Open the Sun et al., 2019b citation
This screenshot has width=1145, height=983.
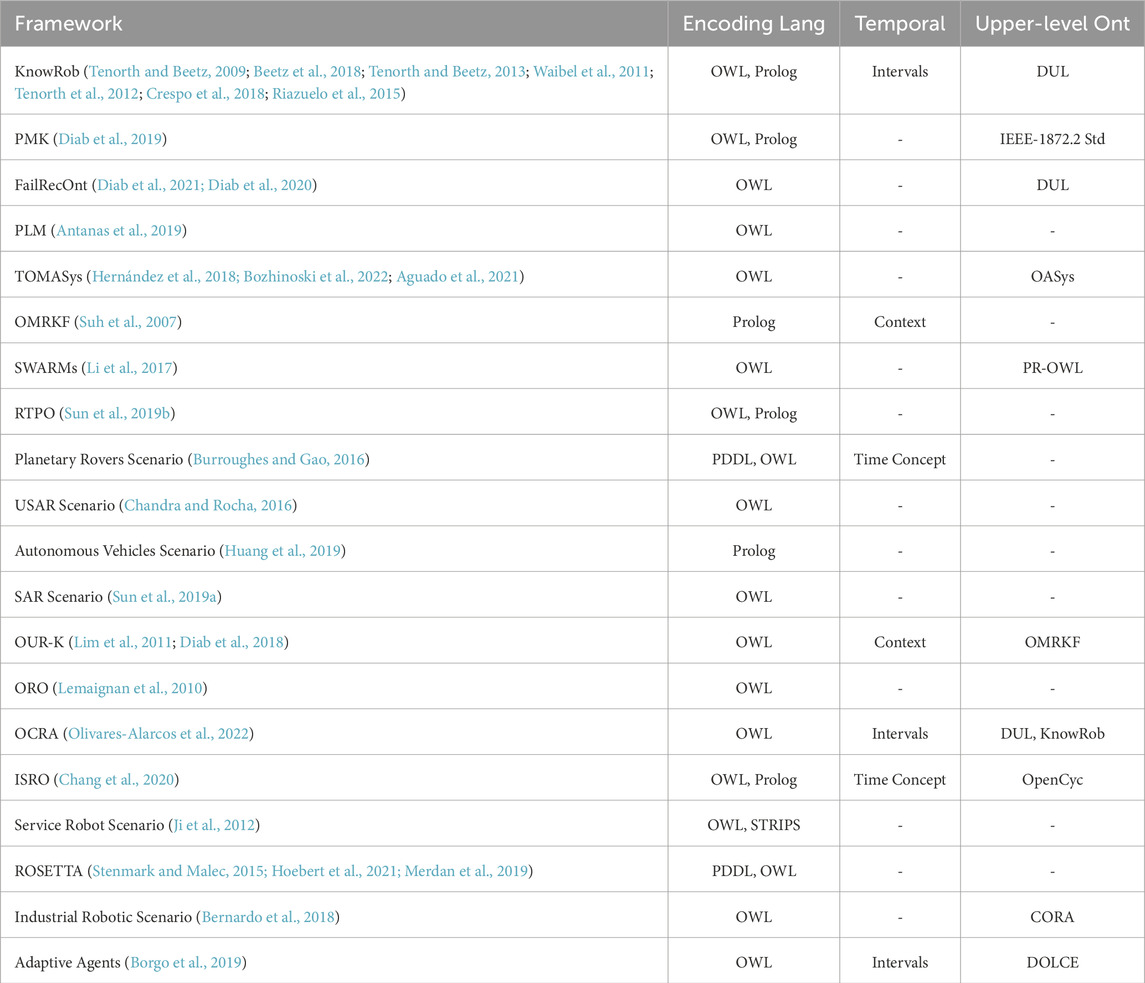pos(118,413)
